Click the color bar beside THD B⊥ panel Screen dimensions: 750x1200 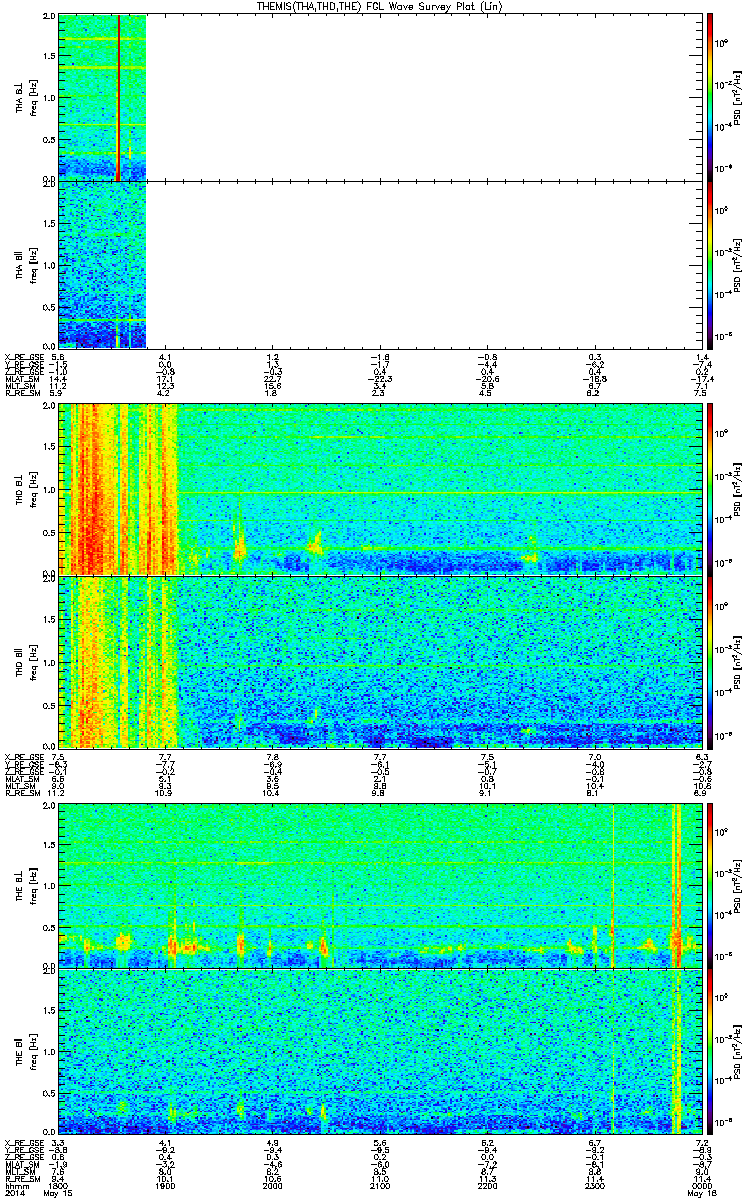click(x=710, y=490)
